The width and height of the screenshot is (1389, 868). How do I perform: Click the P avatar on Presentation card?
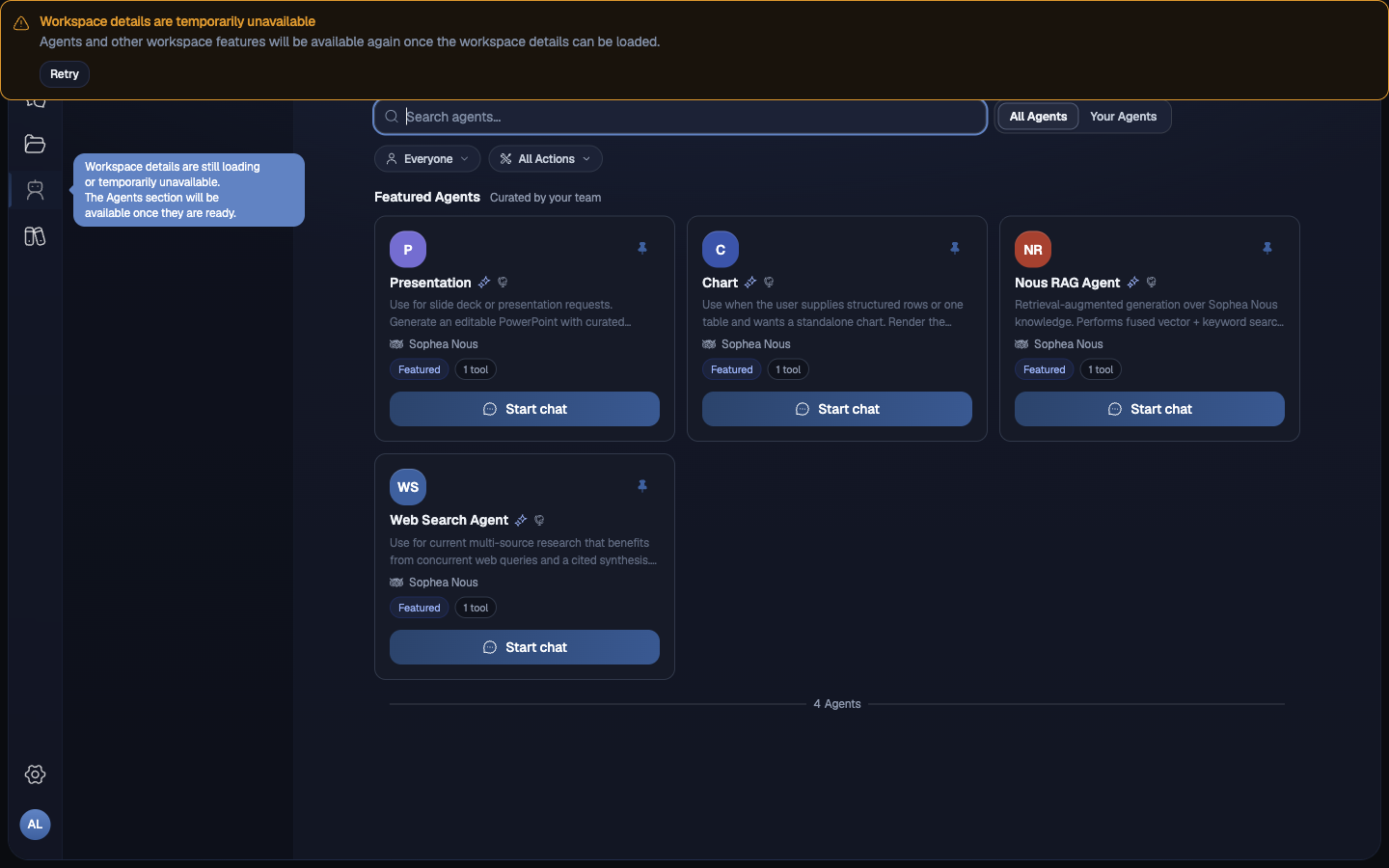tap(408, 250)
